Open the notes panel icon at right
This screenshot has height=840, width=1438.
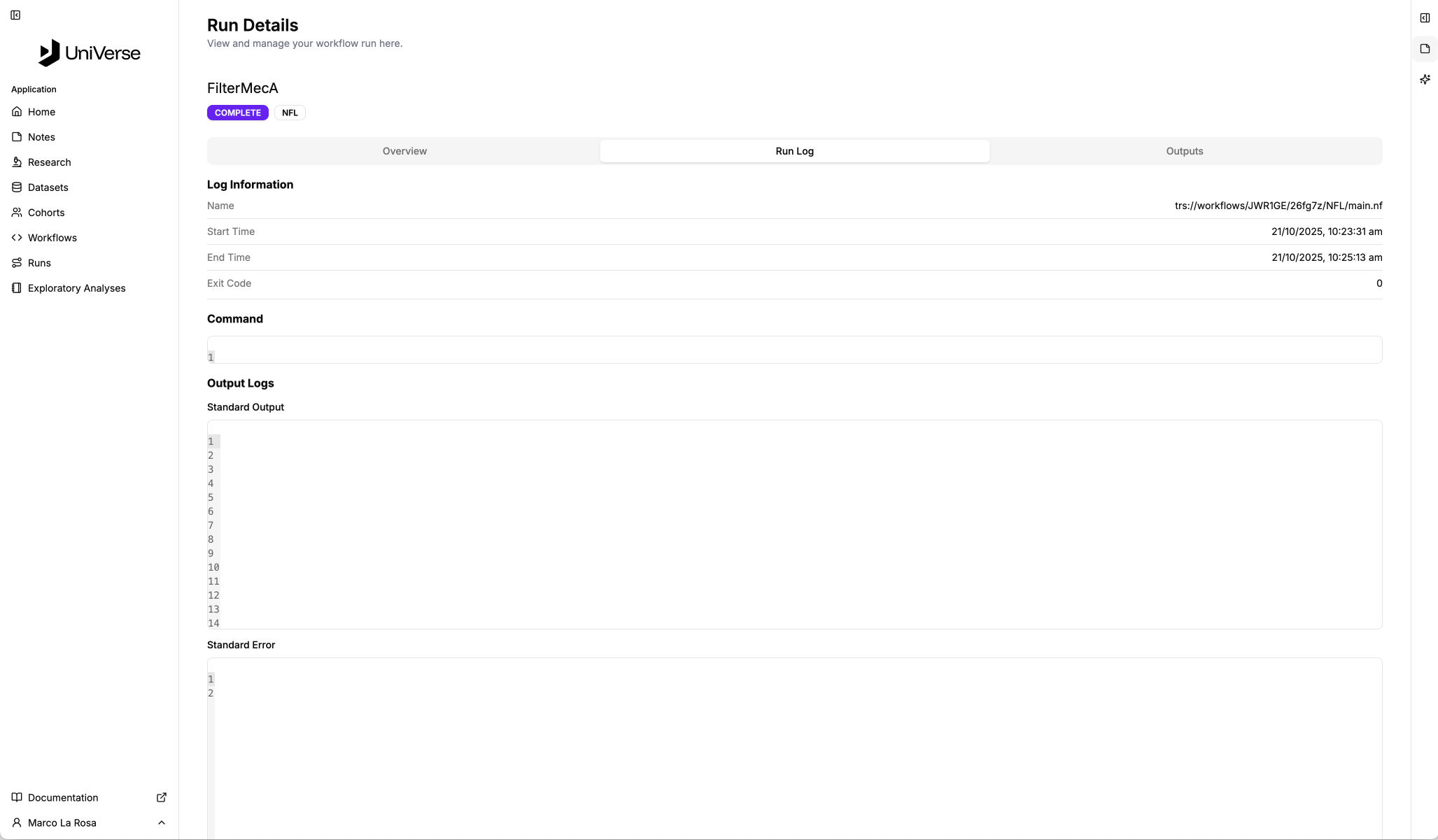[x=1425, y=49]
